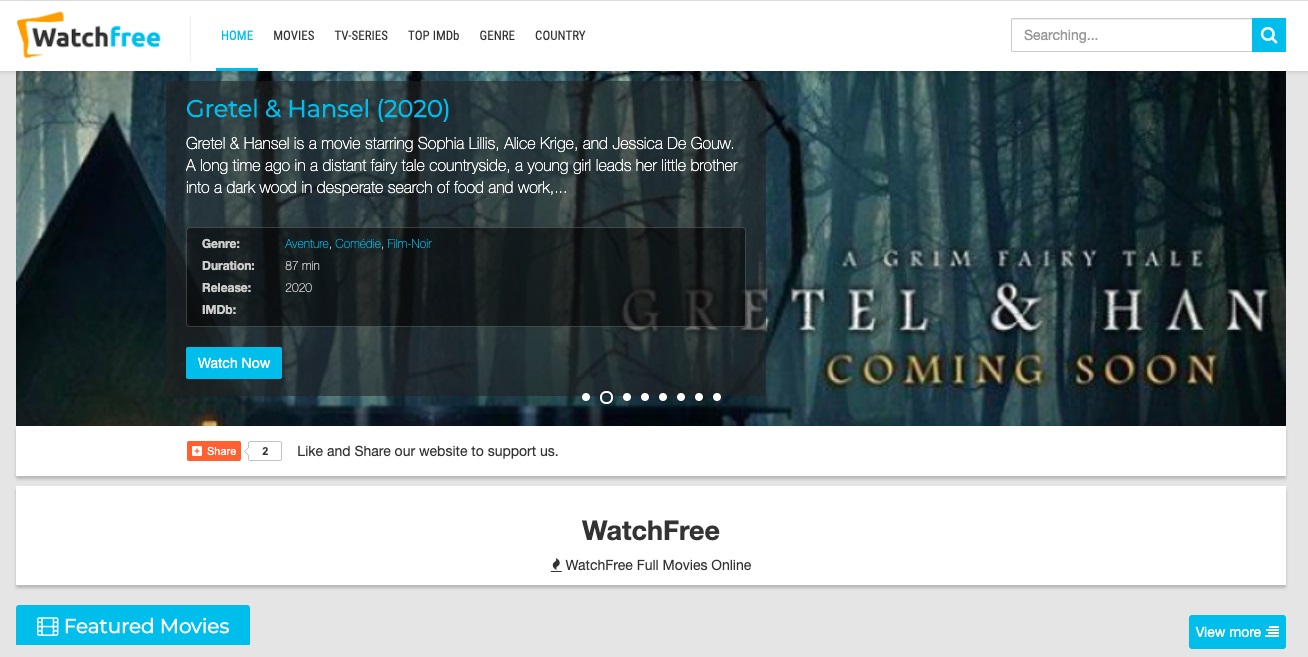Viewport: 1308px width, 657px height.
Task: Select the last carousel slide dot
Action: [x=717, y=397]
